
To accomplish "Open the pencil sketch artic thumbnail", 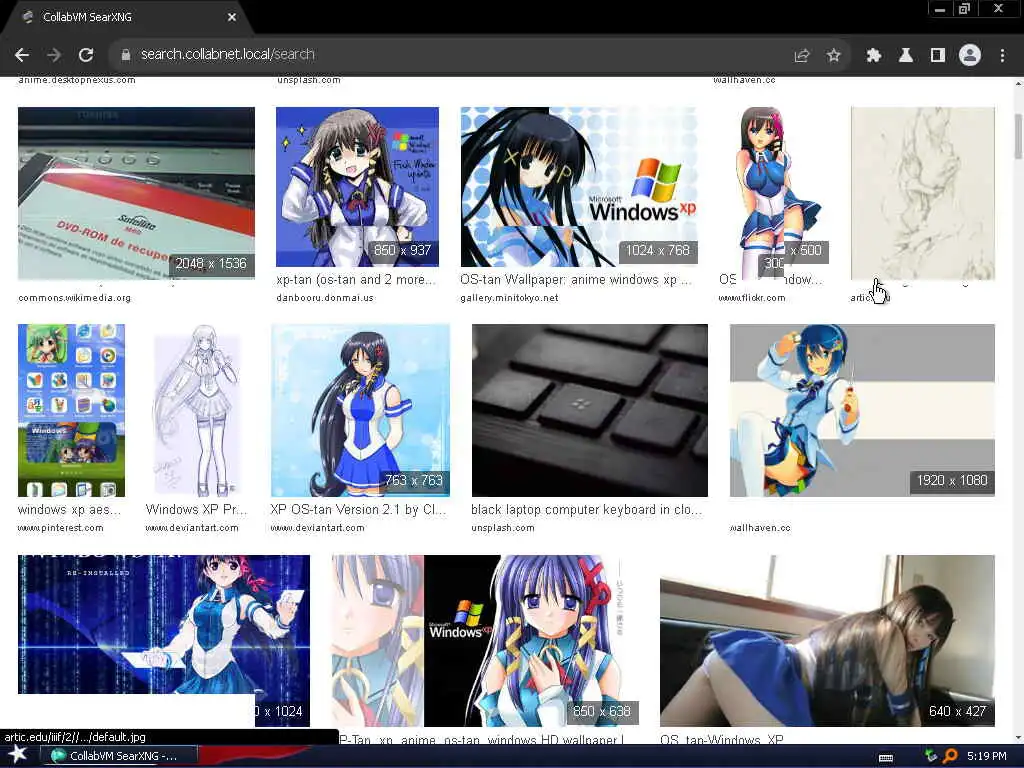I will (x=923, y=193).
